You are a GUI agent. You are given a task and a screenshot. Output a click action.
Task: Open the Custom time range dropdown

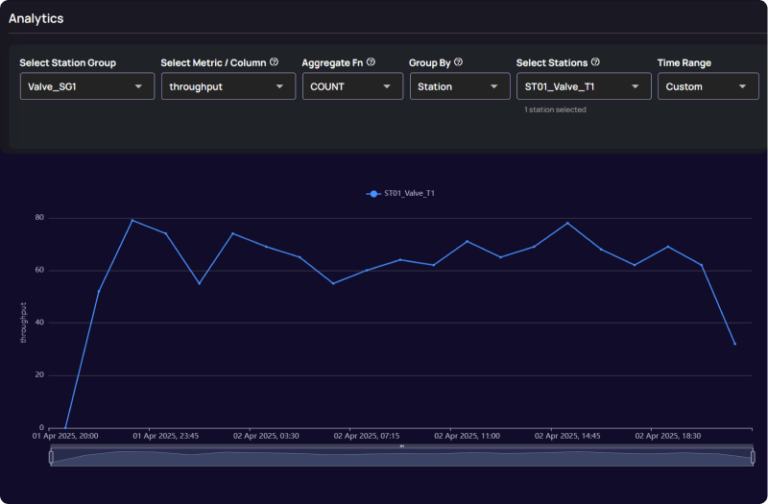(x=706, y=87)
